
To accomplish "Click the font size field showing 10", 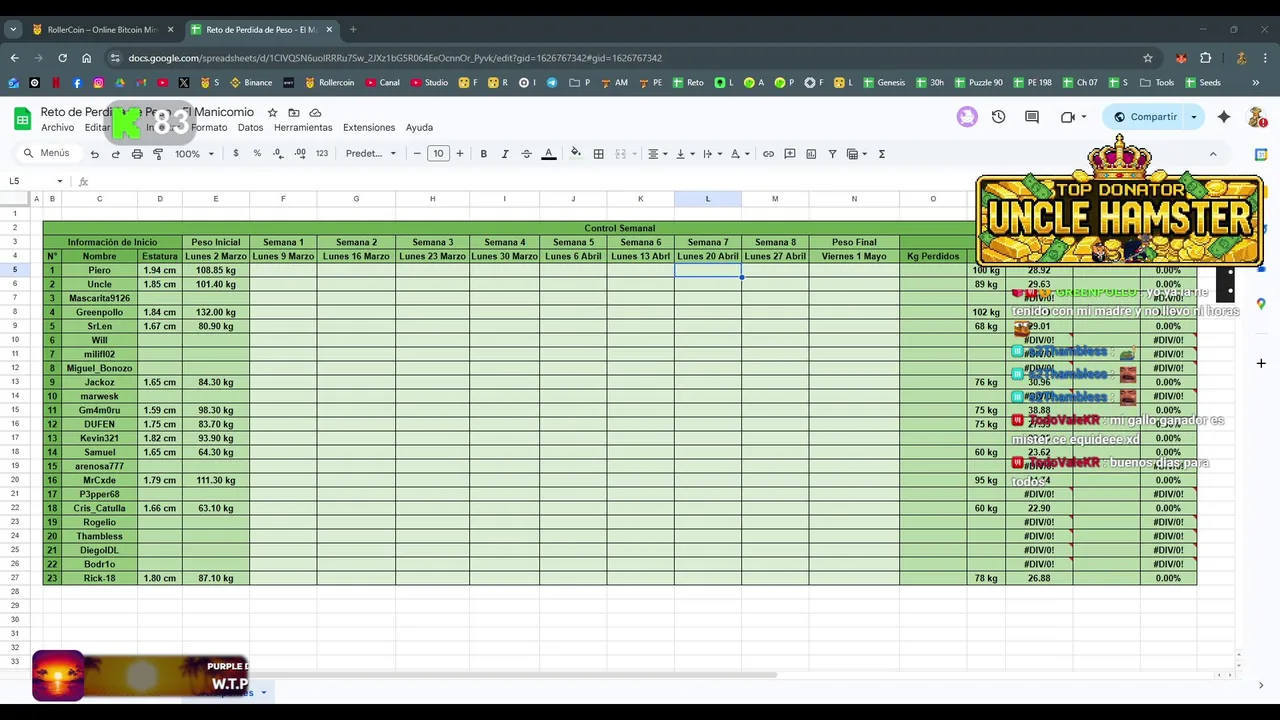I will (438, 154).
